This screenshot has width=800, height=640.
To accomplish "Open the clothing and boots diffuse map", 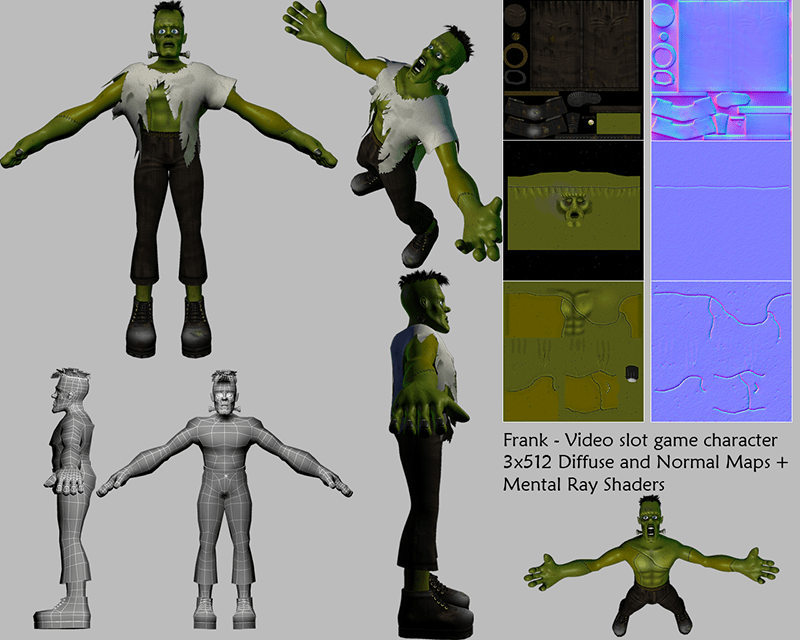I will click(x=573, y=70).
